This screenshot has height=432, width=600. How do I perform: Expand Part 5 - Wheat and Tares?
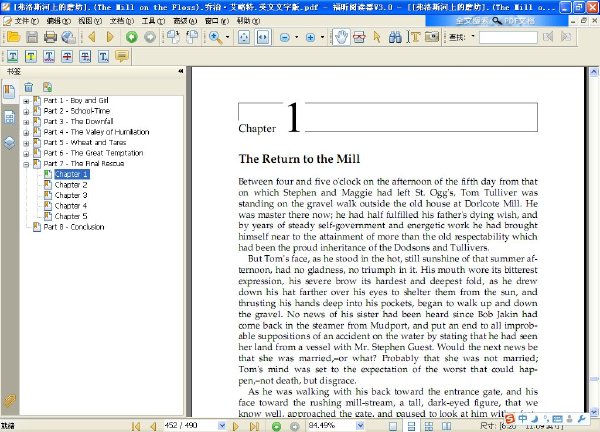(x=26, y=143)
